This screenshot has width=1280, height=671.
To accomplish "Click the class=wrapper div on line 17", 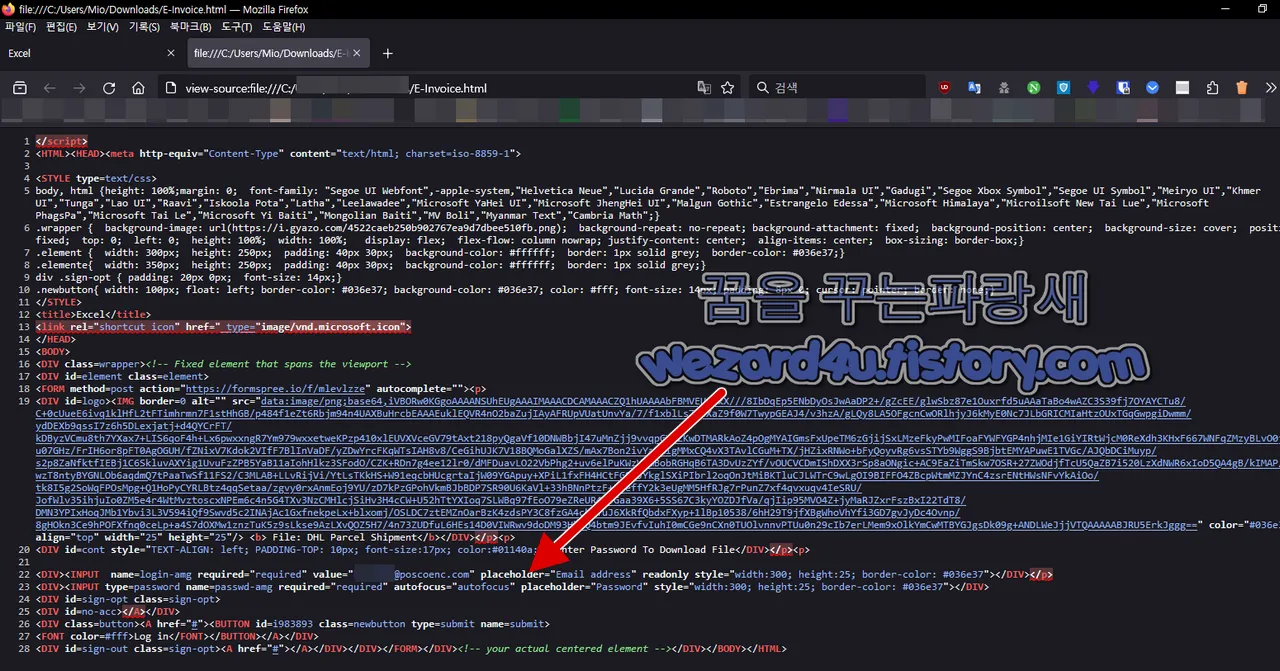I will tap(91, 364).
